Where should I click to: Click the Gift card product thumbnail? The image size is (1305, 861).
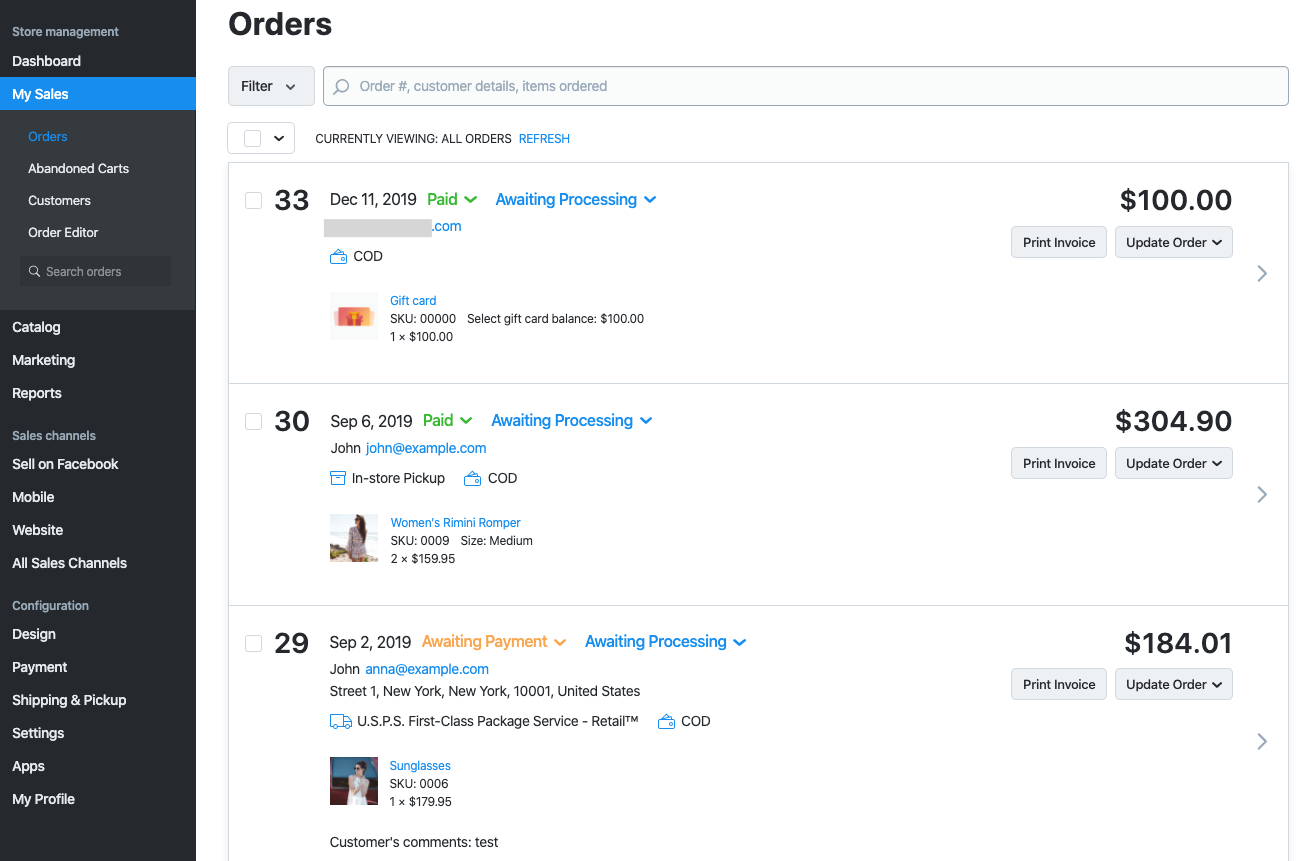pos(354,316)
